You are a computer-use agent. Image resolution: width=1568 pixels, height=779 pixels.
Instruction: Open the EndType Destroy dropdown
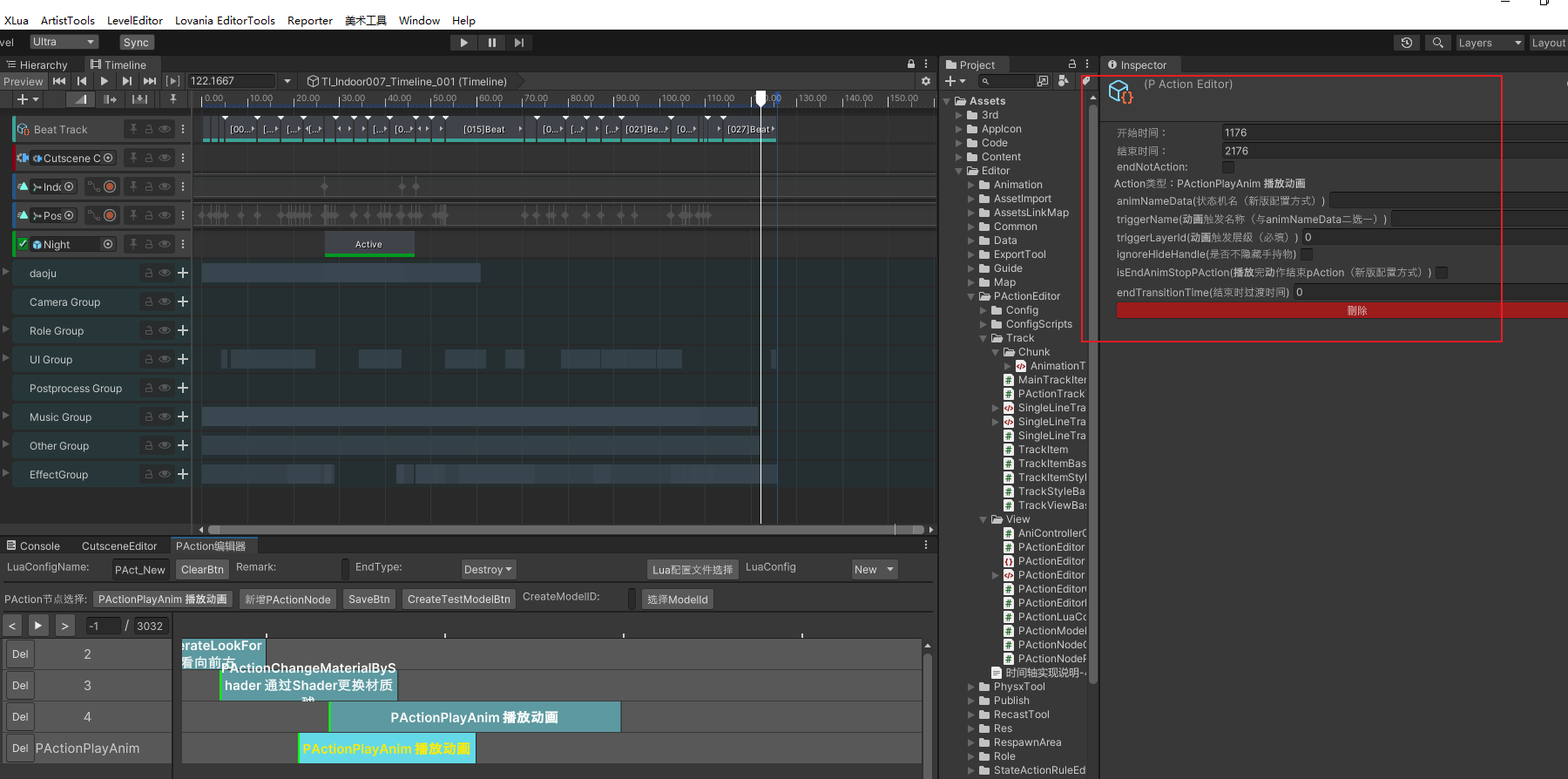pyautogui.click(x=488, y=569)
